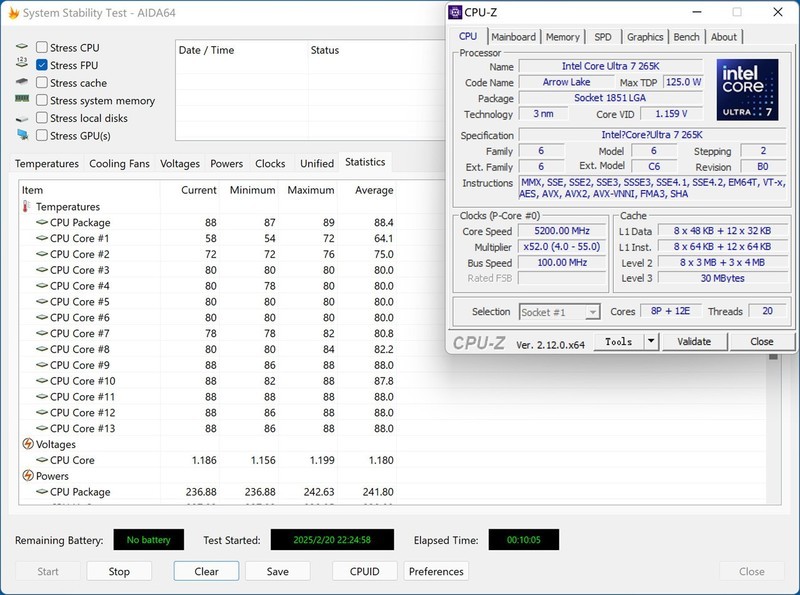This screenshot has height=595, width=800.
Task: Uncheck the Stress FPU checkbox
Action: pos(42,65)
